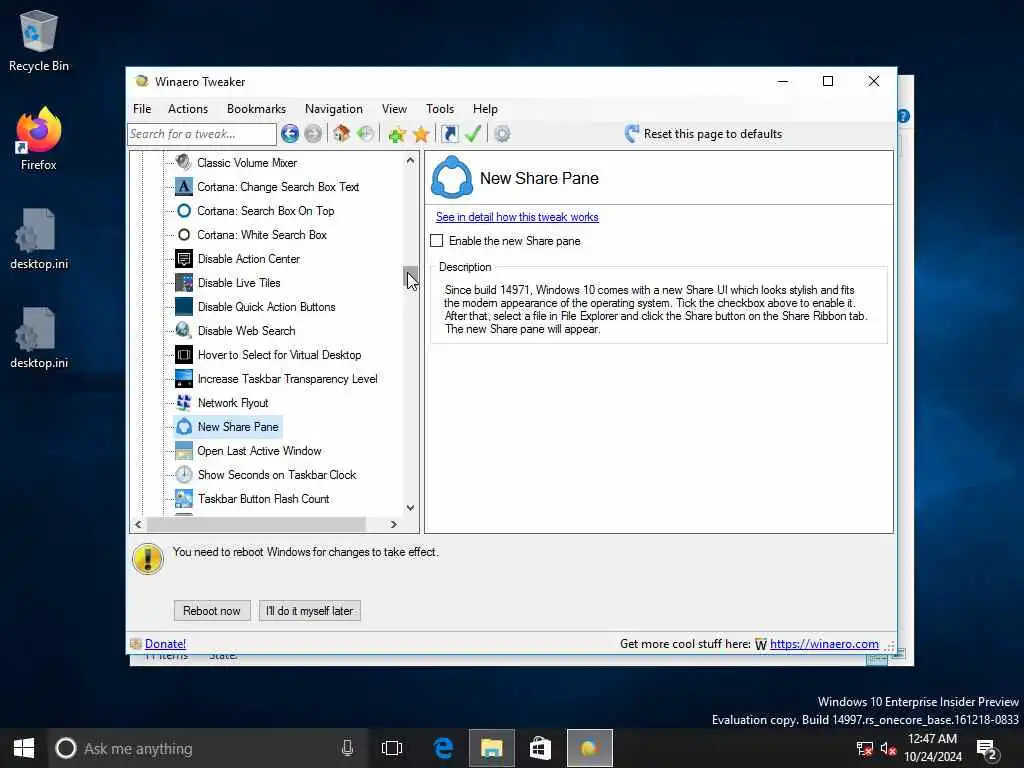Viewport: 1024px width, 768px height.
Task: Open the winaero.com link
Action: 824,644
